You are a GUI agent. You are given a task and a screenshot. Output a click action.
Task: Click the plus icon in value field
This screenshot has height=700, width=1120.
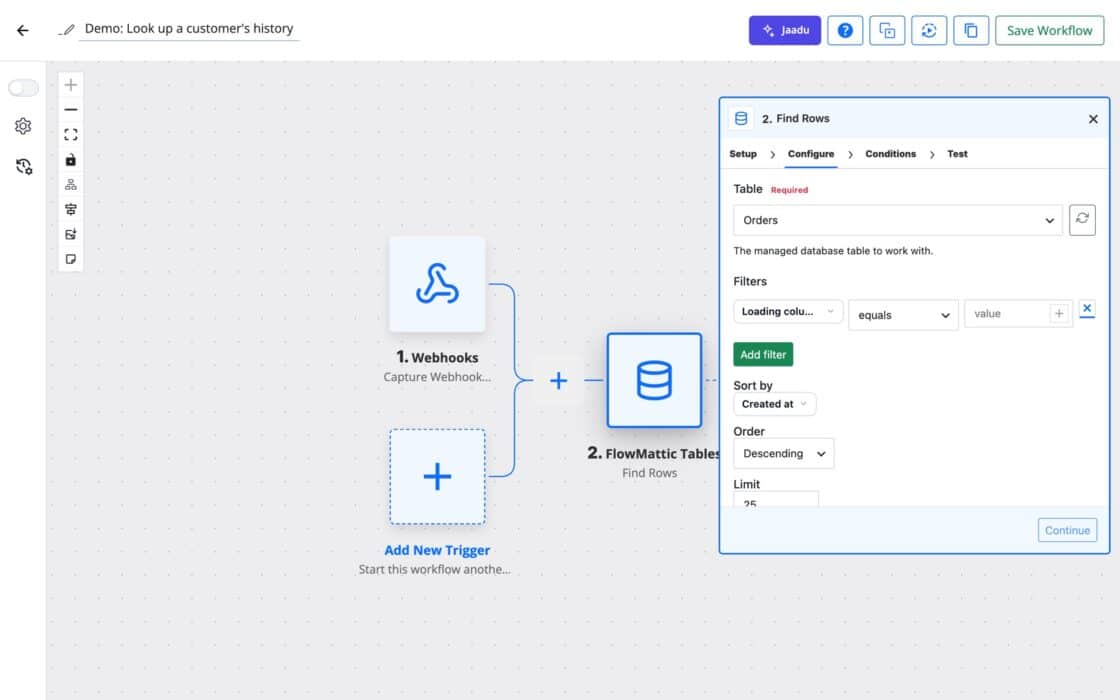coord(1059,313)
